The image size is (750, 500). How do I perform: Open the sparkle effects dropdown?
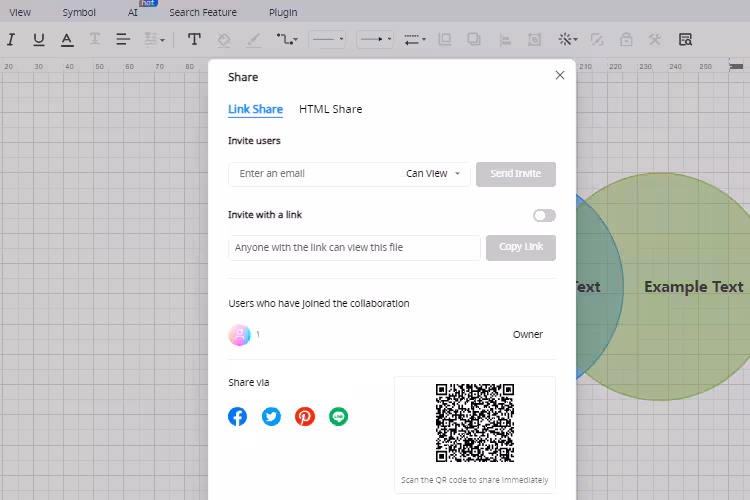[x=568, y=39]
